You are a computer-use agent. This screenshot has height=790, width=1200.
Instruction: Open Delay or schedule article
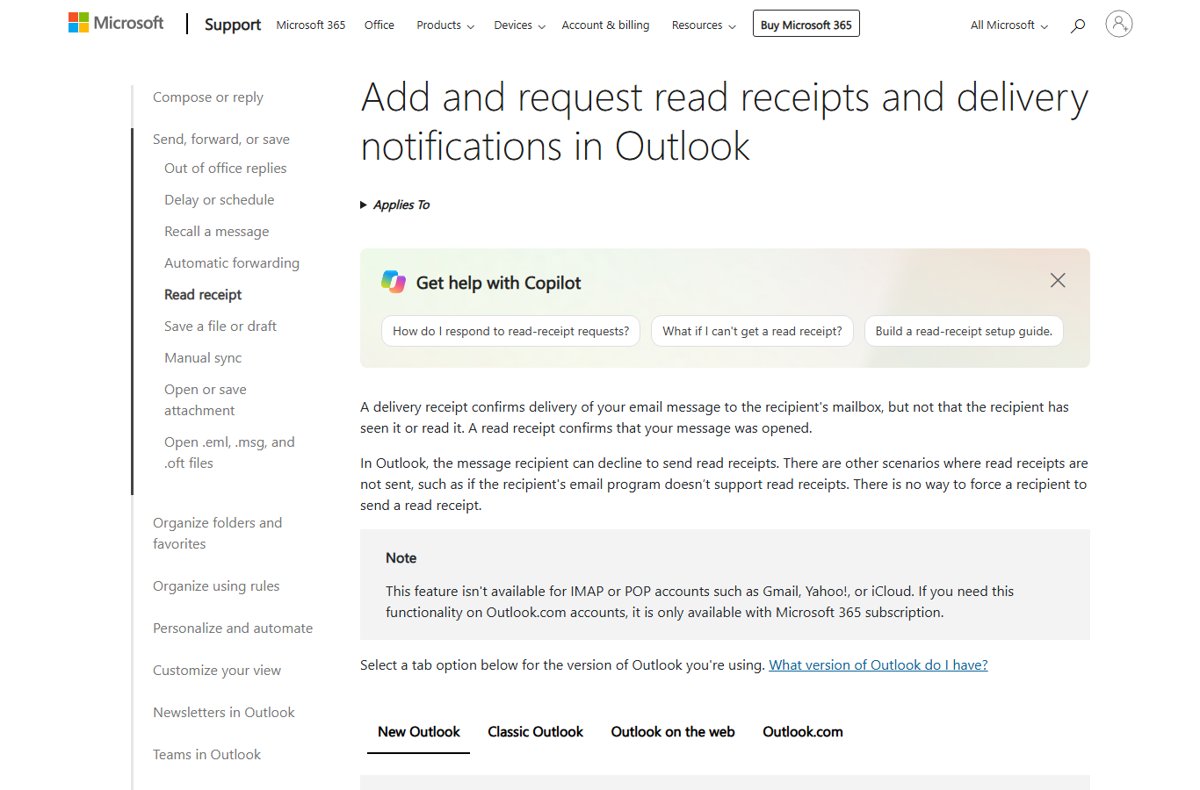[219, 200]
